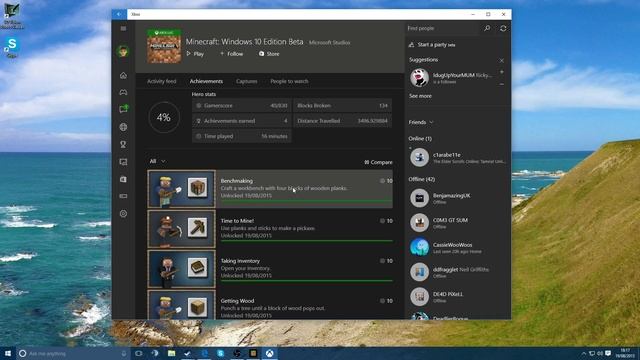Click the Distance Travelled stat row
The image size is (640, 360).
[x=342, y=121]
